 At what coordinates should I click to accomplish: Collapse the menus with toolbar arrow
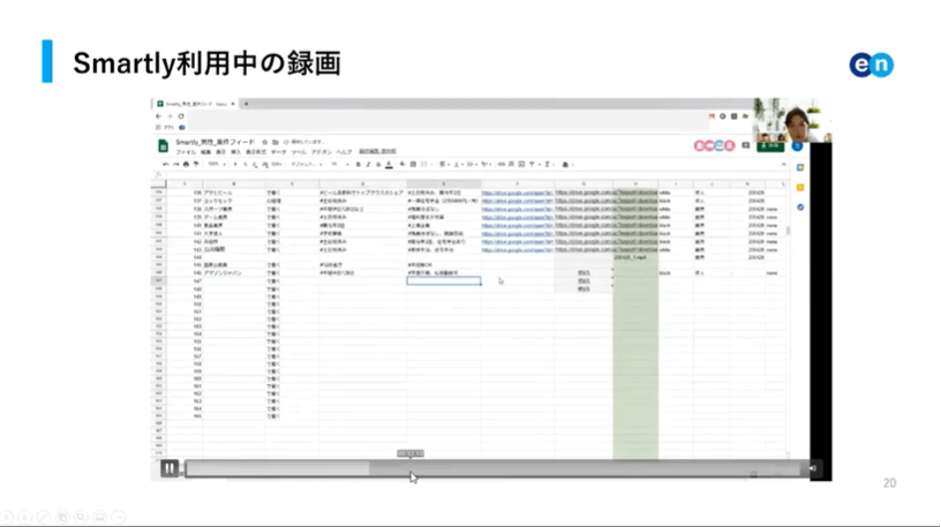coord(783,164)
